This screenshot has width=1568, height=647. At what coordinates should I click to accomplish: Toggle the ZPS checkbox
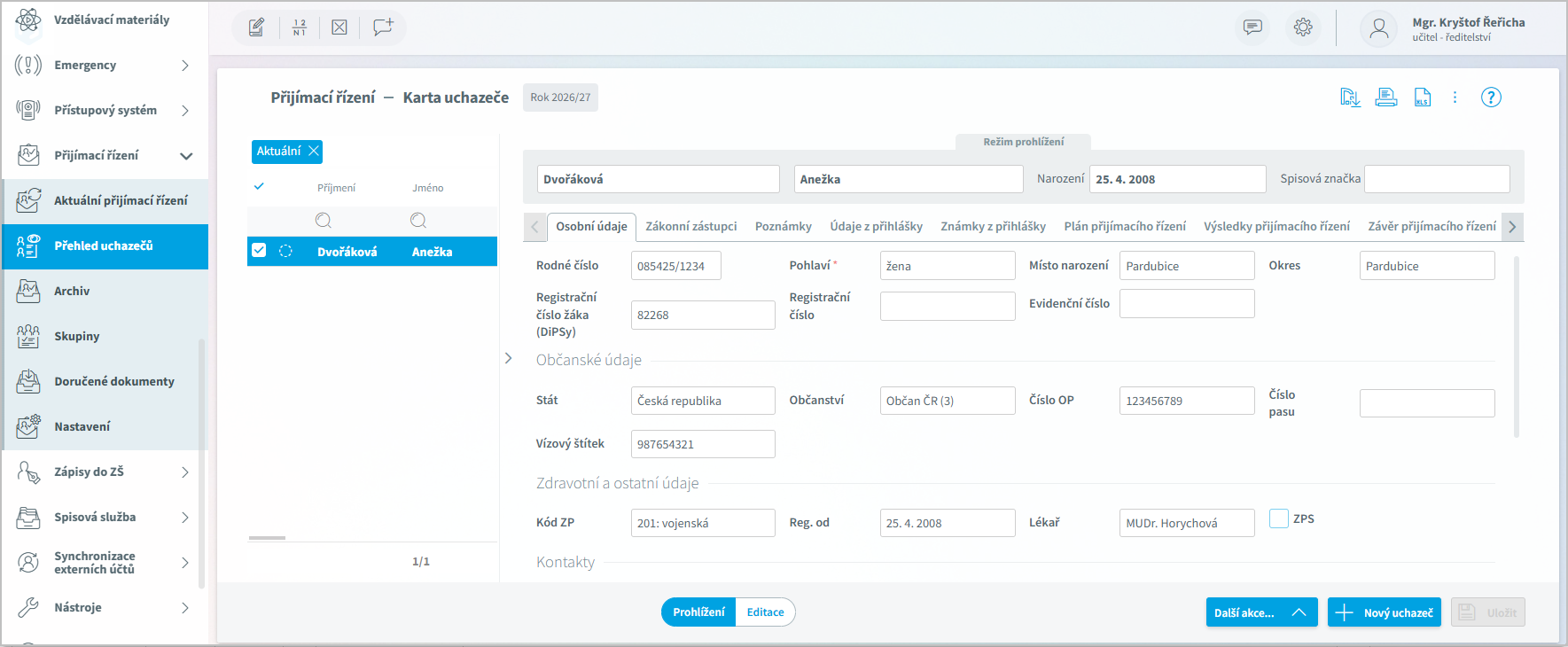1278,518
